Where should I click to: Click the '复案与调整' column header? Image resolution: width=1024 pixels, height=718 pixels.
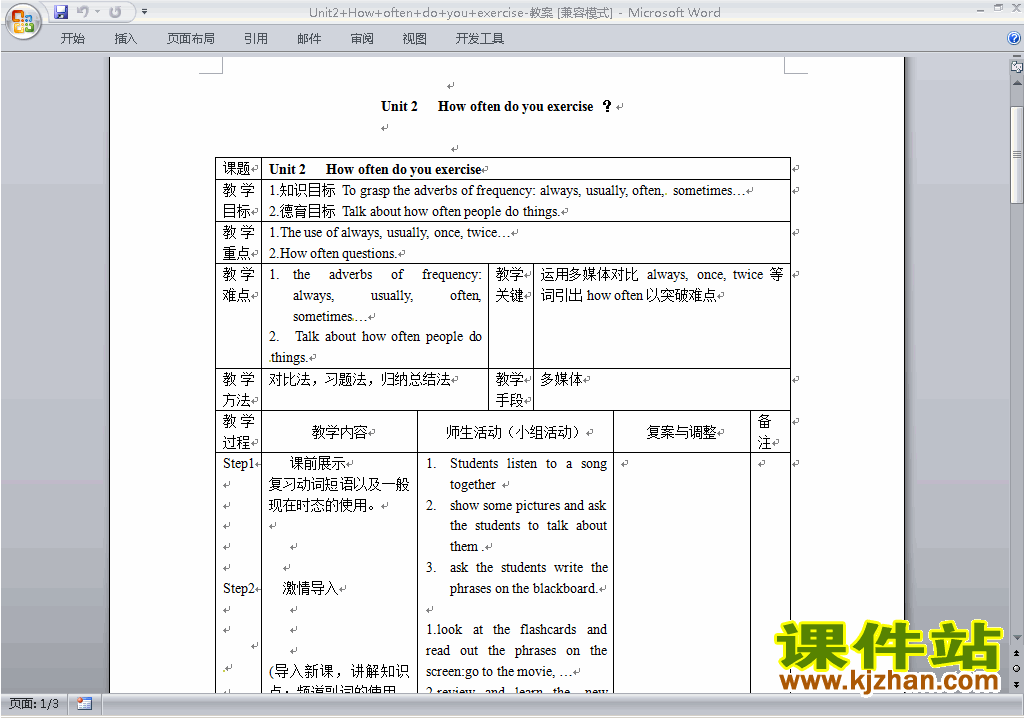click(682, 432)
